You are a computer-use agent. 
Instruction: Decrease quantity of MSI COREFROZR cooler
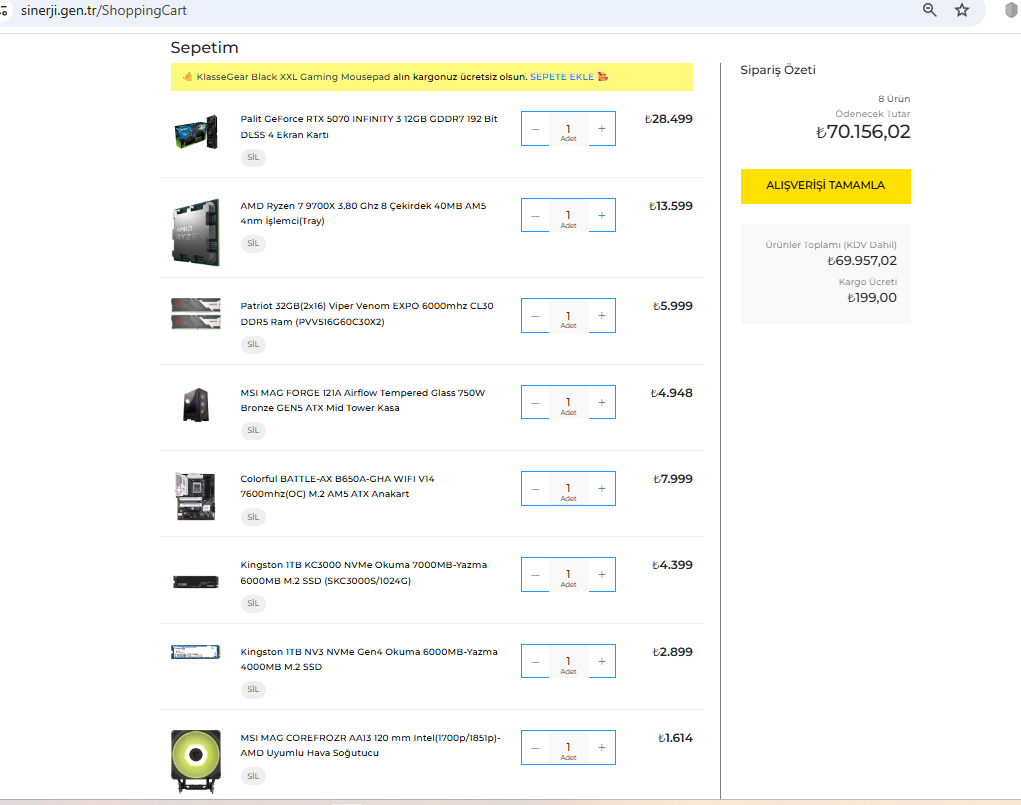(x=535, y=748)
